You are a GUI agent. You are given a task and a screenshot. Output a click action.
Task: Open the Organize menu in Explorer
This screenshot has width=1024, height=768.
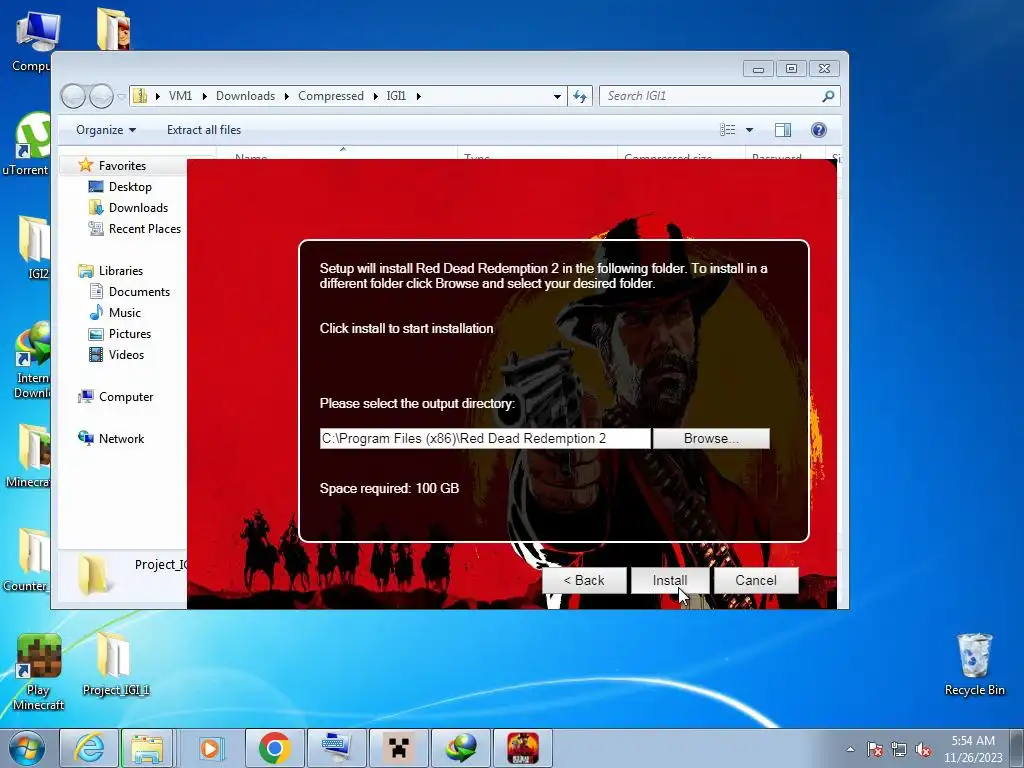(x=106, y=130)
